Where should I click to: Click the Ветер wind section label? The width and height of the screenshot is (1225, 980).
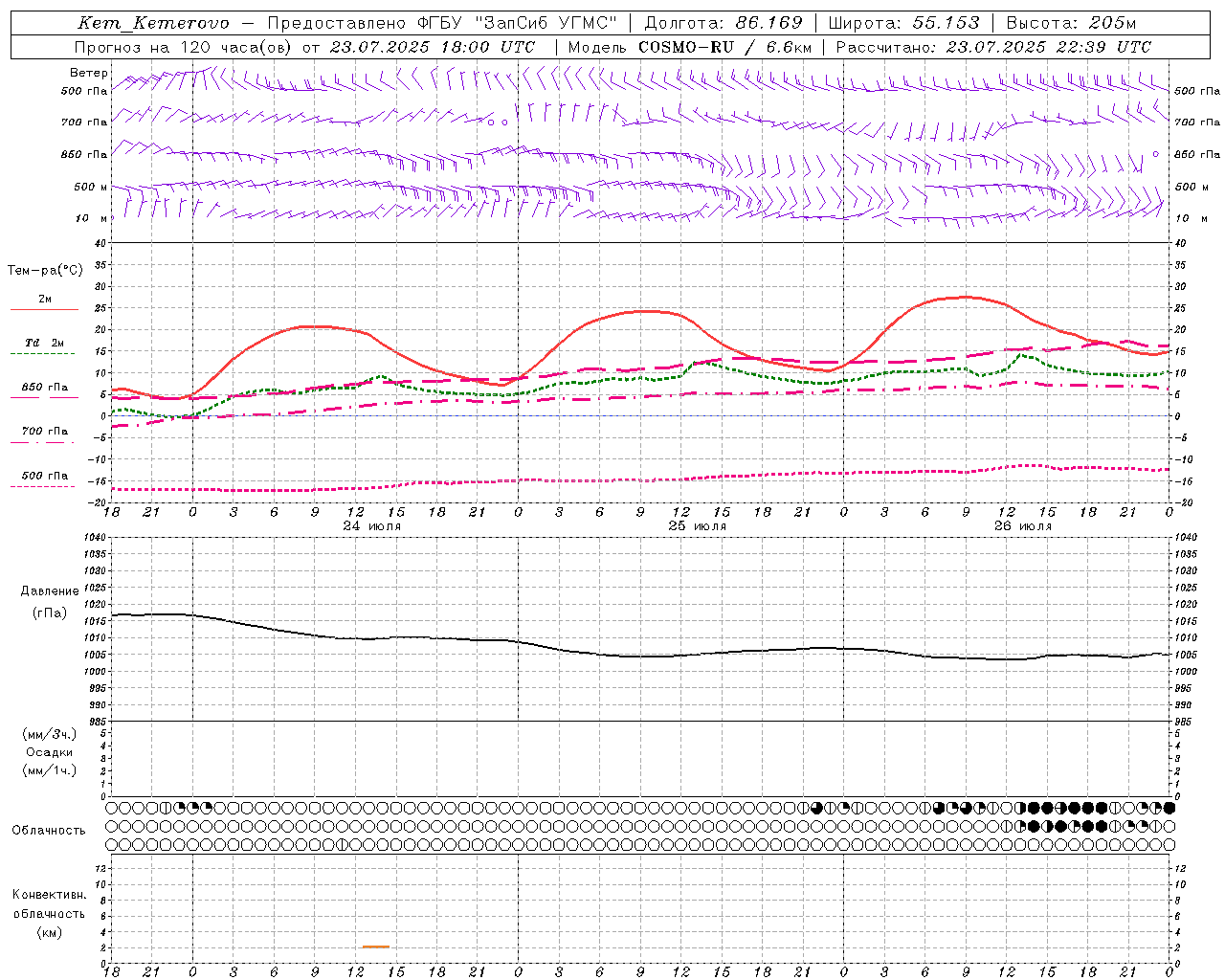tap(89, 73)
